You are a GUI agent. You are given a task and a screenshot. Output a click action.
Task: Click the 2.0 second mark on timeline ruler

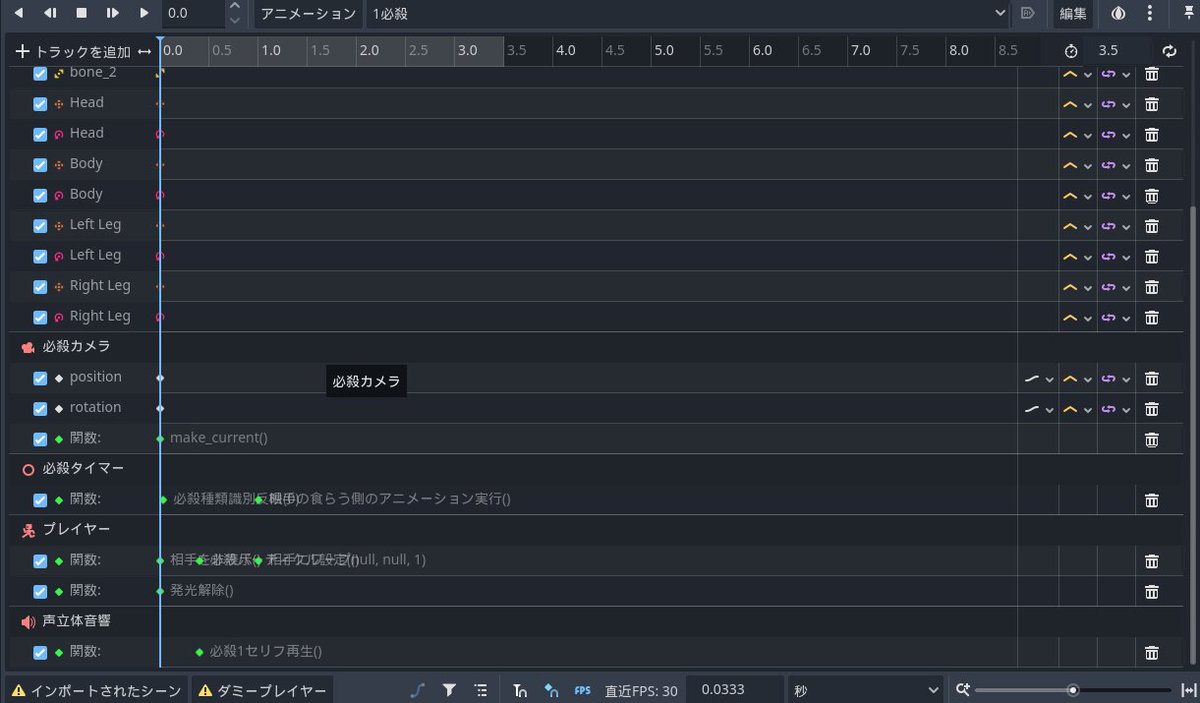pyautogui.click(x=369, y=50)
